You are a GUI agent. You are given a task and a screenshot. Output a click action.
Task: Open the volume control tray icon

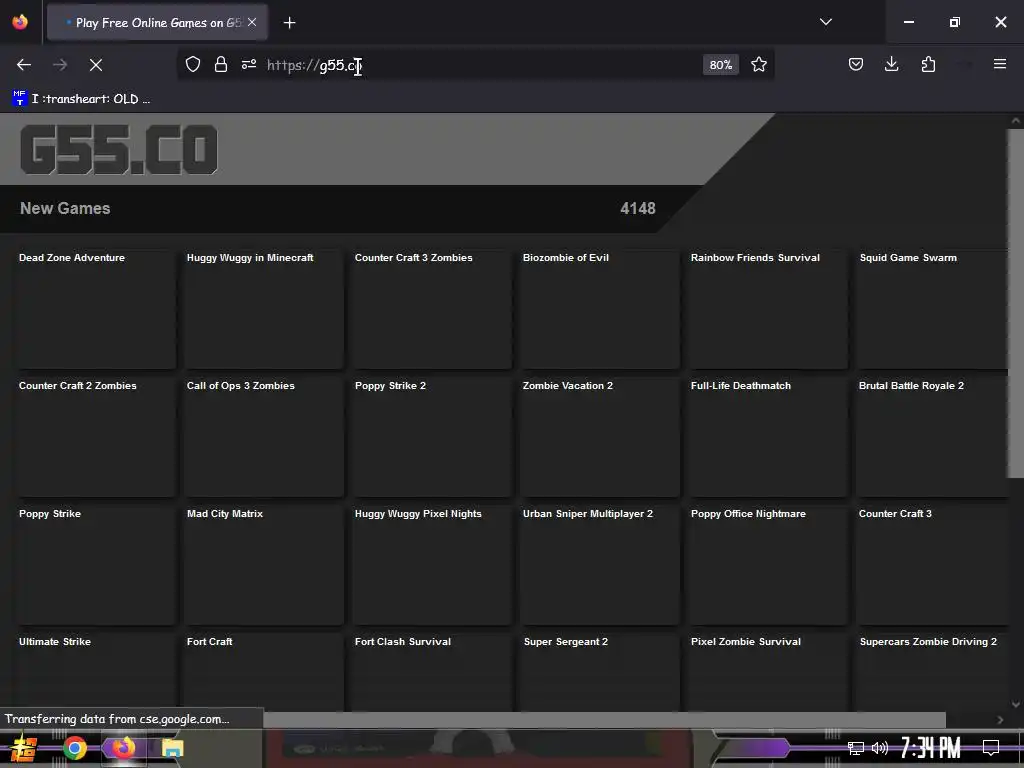click(880, 748)
